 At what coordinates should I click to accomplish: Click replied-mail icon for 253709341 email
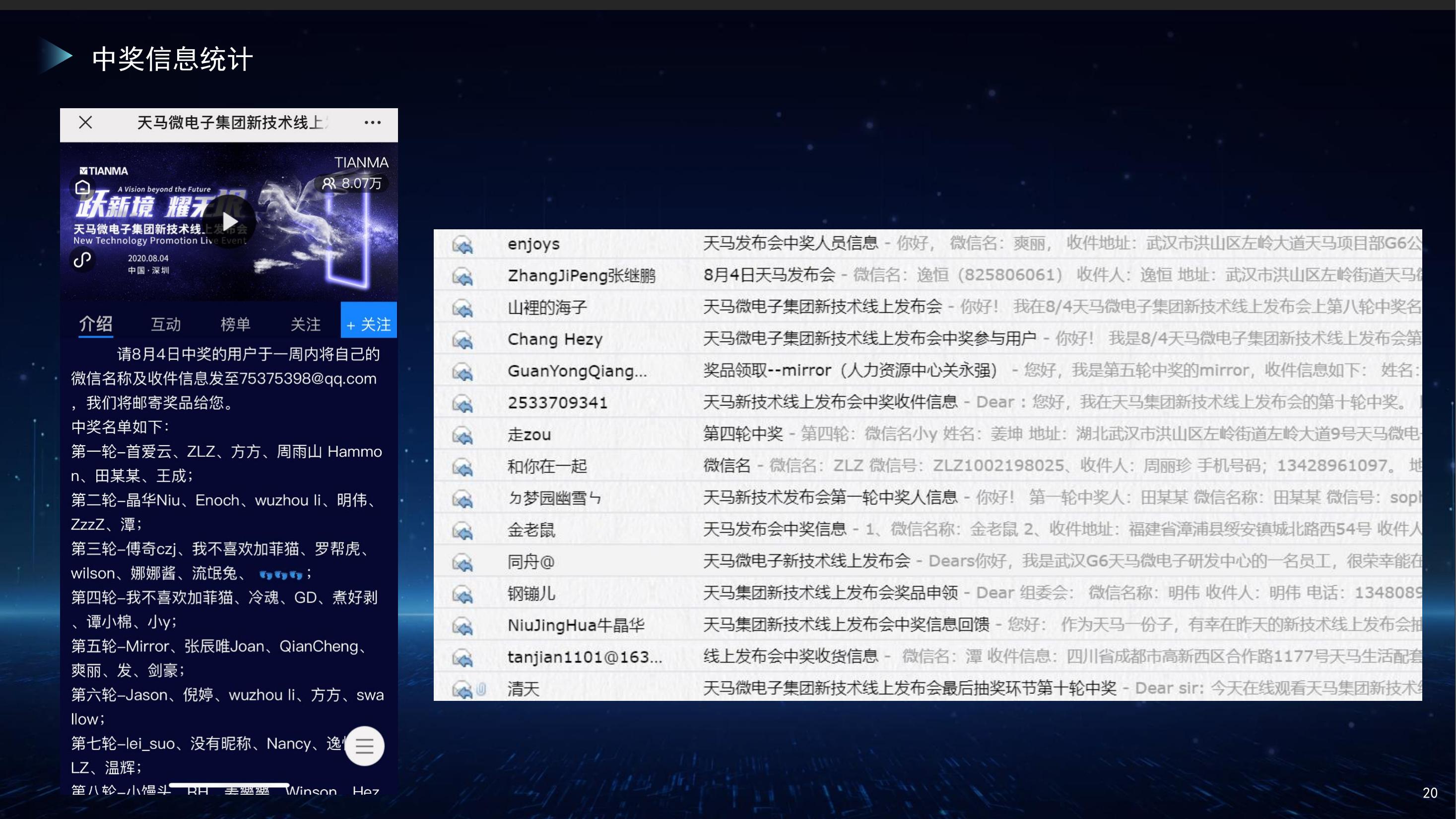point(463,404)
